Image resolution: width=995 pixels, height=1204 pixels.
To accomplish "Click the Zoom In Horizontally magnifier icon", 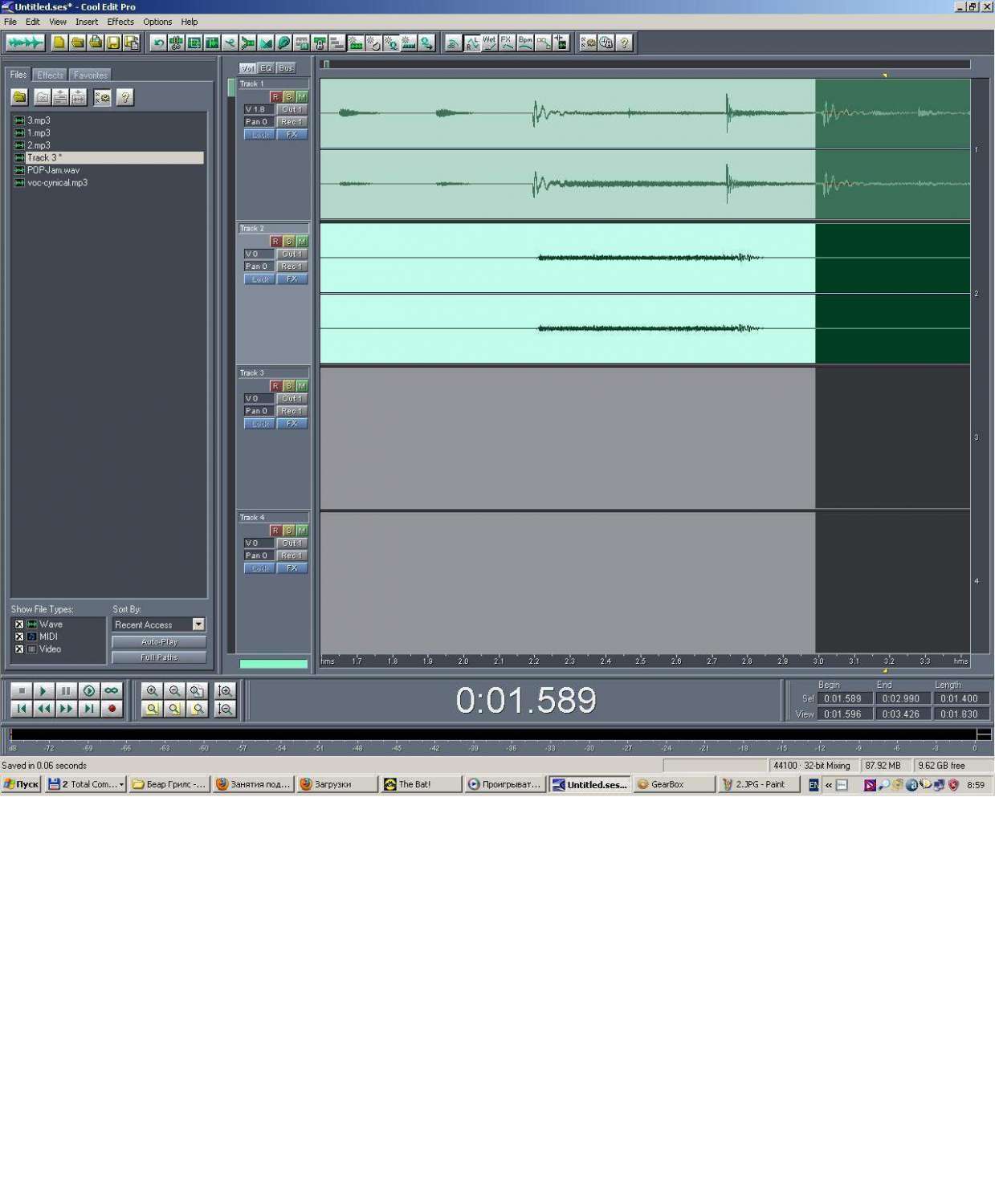I will pos(152,691).
